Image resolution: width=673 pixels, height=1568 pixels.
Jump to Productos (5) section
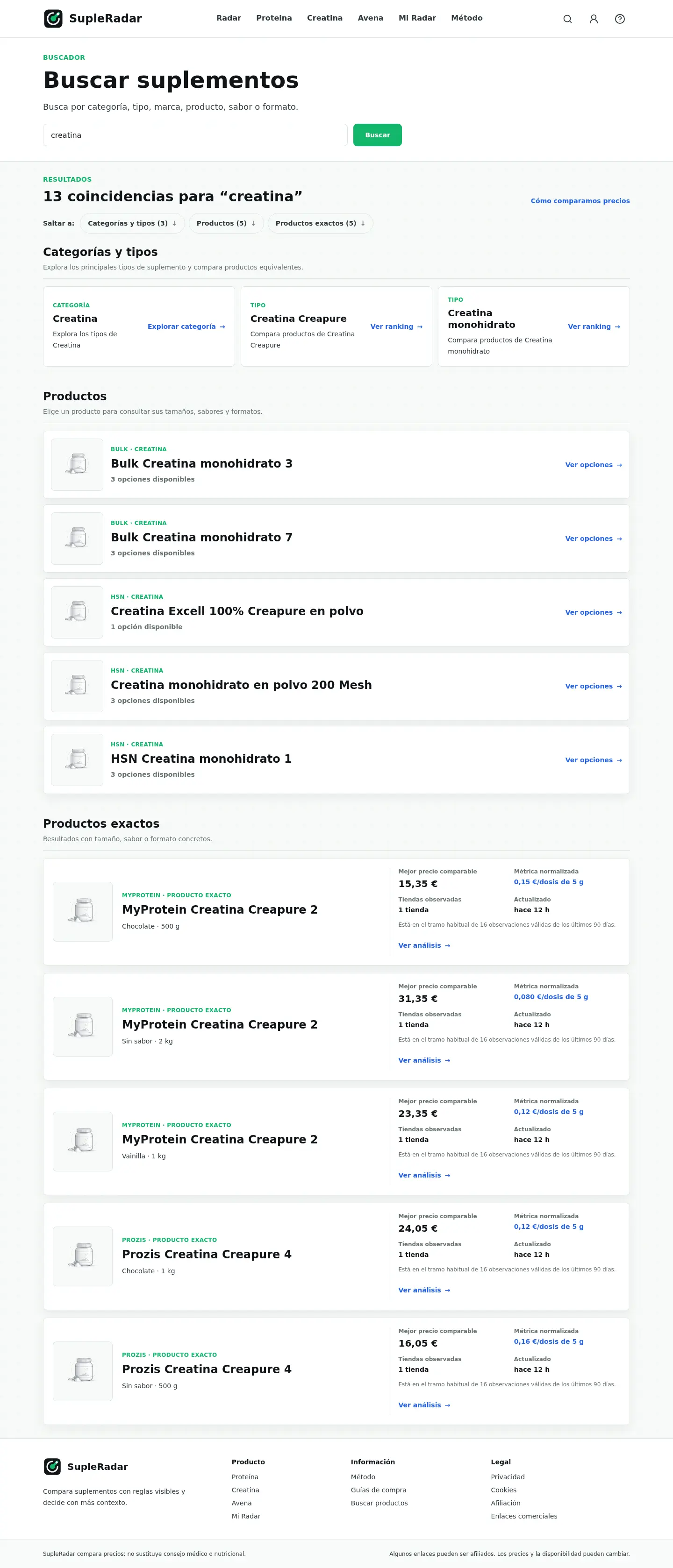click(226, 223)
